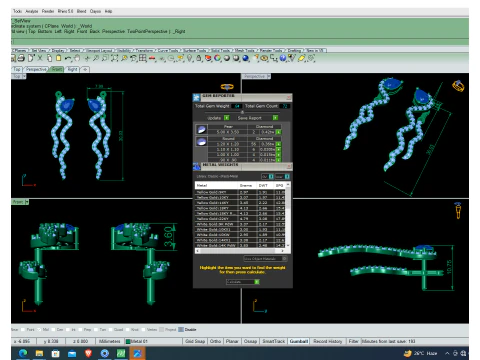Image resolution: width=480 pixels, height=360 pixels.
Task: Click the light bulb Hide Objects icon
Action: point(189,58)
